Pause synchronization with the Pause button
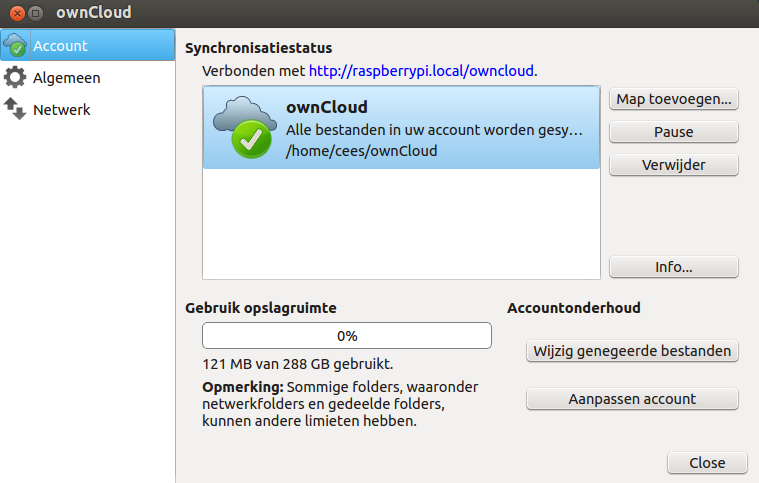 [673, 132]
